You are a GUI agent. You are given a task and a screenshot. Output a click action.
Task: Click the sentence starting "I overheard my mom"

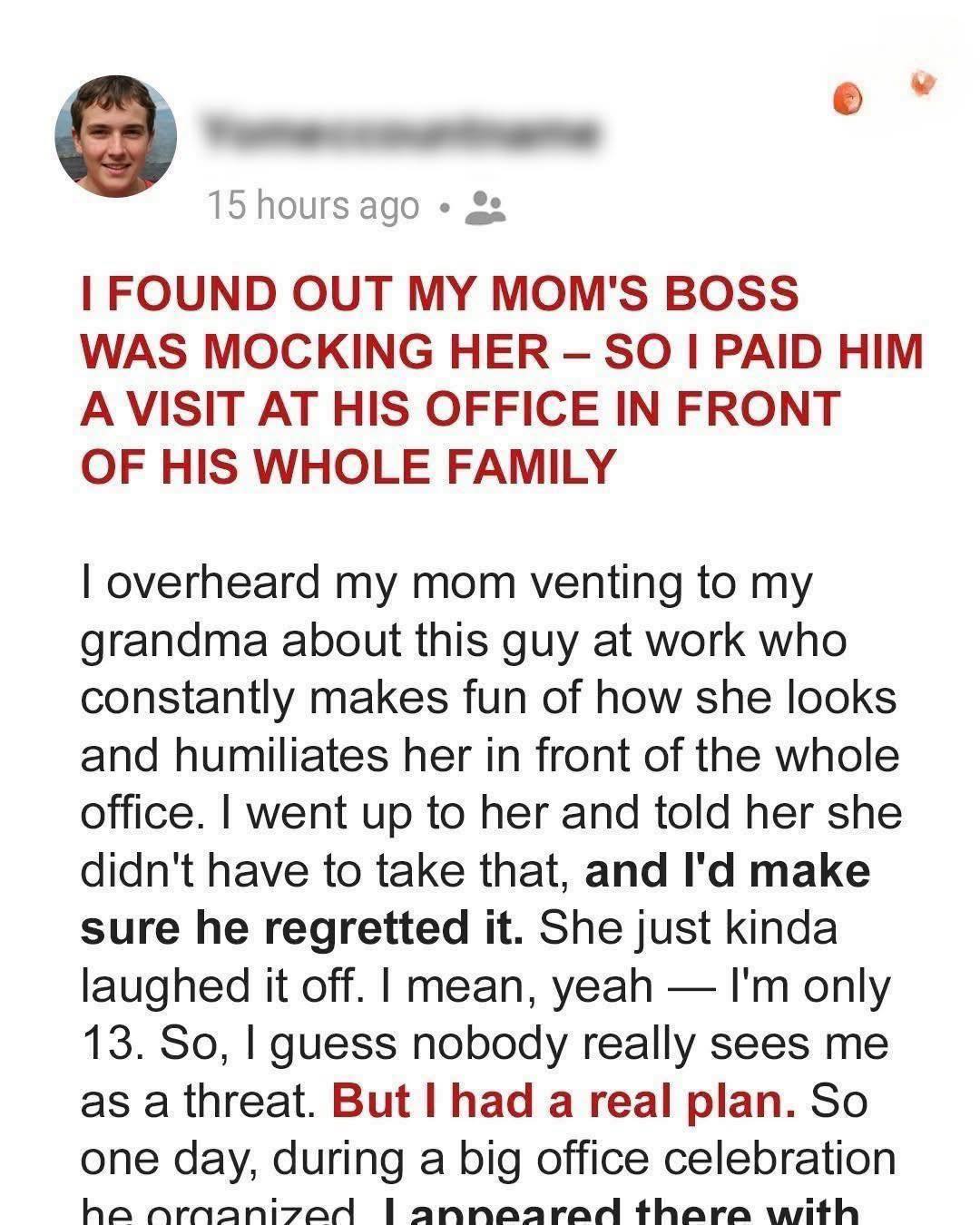[x=445, y=583]
